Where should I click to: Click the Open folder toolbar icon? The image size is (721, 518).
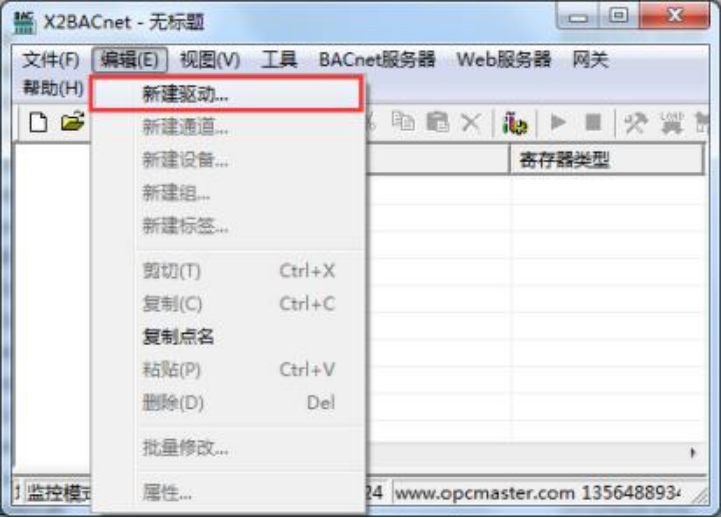click(x=73, y=122)
